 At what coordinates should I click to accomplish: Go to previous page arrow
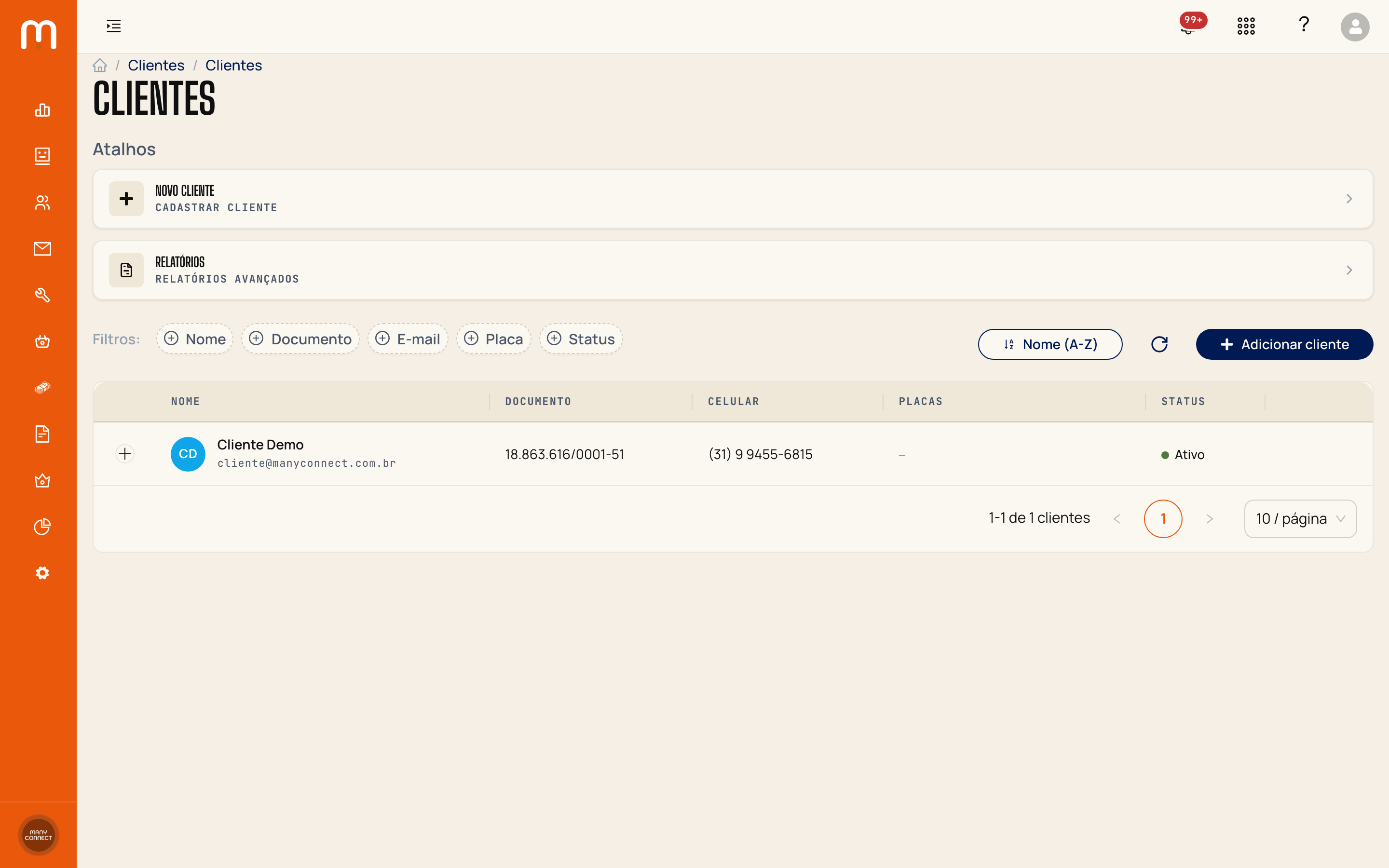pos(1117,519)
